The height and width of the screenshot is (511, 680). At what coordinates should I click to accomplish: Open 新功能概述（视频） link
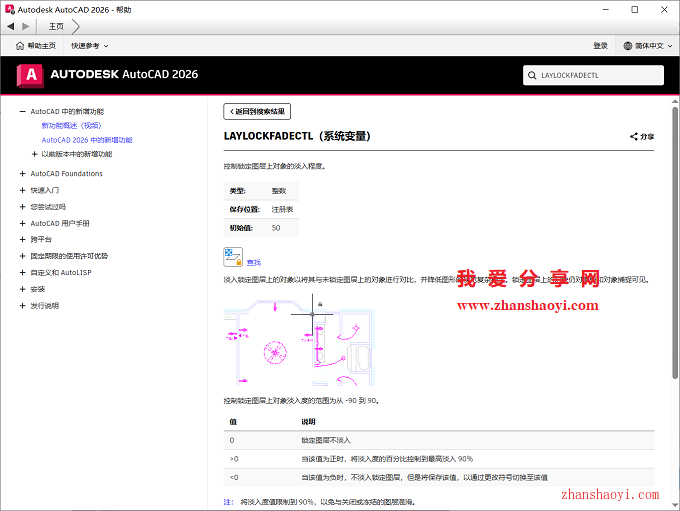pos(72,125)
